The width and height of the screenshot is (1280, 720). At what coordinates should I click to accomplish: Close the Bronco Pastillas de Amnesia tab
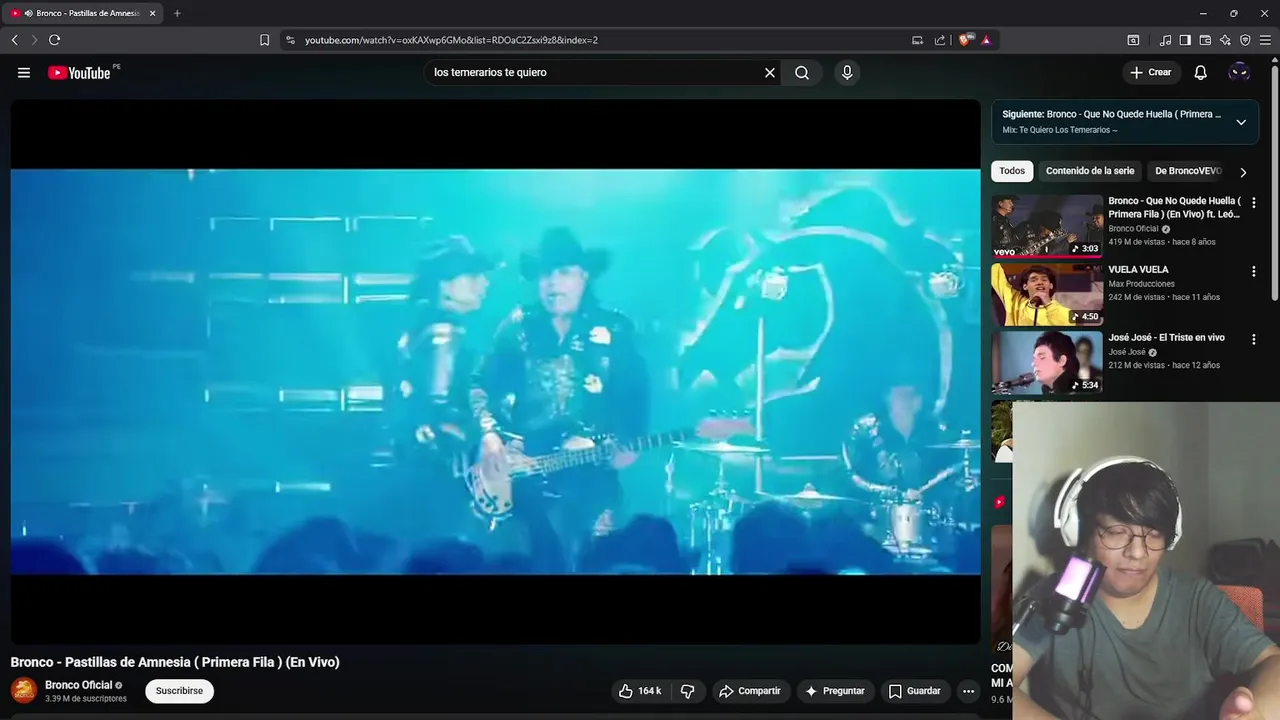click(x=153, y=13)
